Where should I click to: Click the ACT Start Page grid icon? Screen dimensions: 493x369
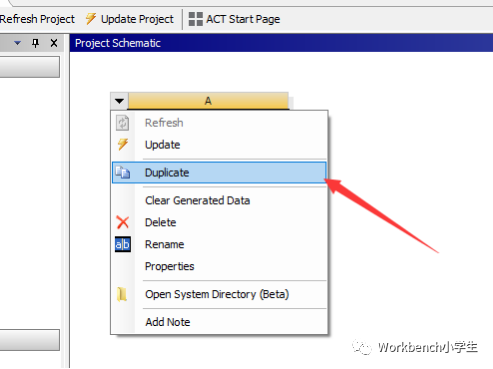pos(196,19)
